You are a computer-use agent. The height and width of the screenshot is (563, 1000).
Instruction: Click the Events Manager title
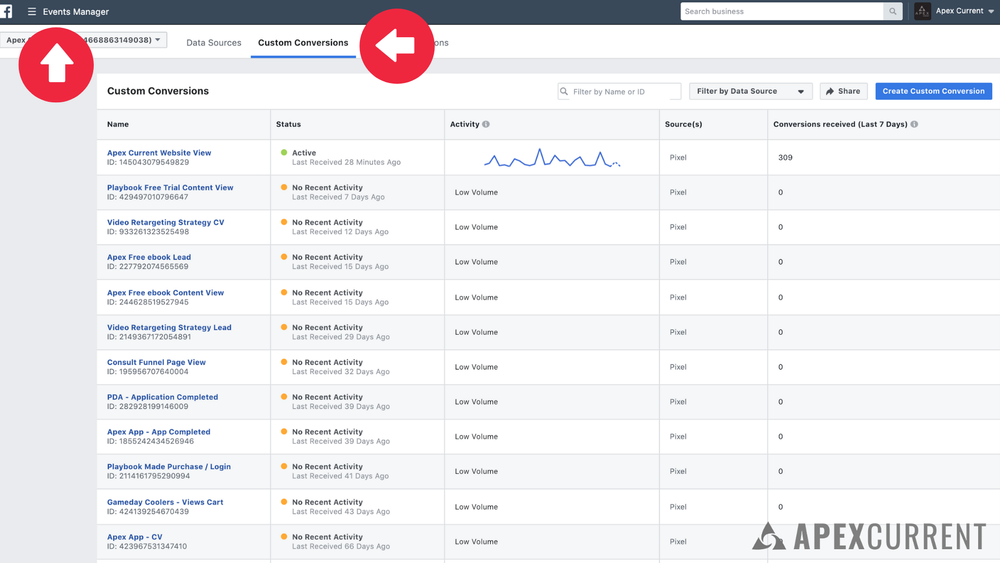[x=76, y=11]
